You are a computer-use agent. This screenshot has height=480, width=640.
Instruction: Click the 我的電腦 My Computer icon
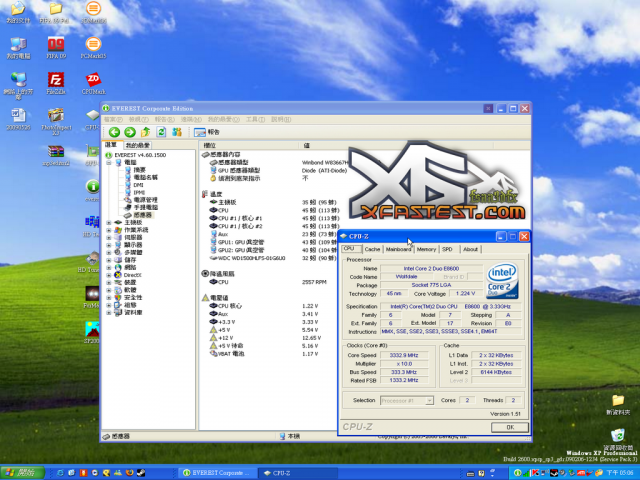(x=18, y=48)
